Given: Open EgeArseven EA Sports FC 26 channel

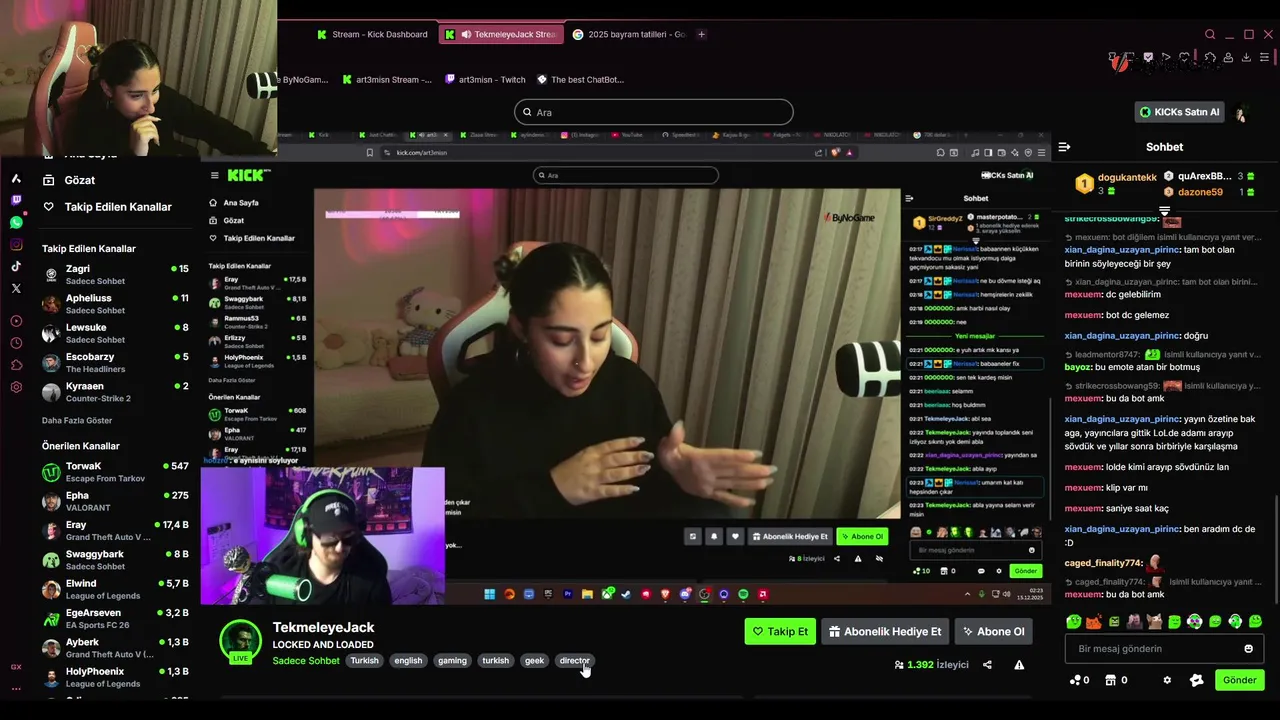Looking at the screenshot, I should click(x=115, y=618).
